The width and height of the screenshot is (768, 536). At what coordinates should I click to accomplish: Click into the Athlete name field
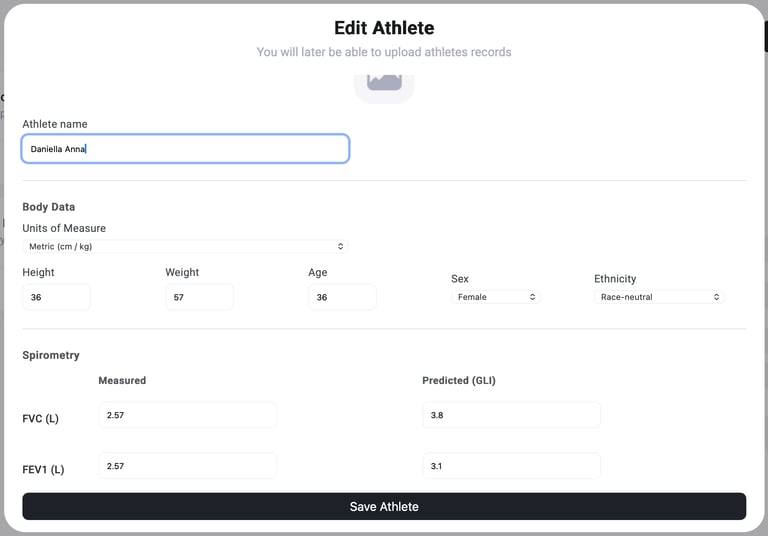pos(185,149)
